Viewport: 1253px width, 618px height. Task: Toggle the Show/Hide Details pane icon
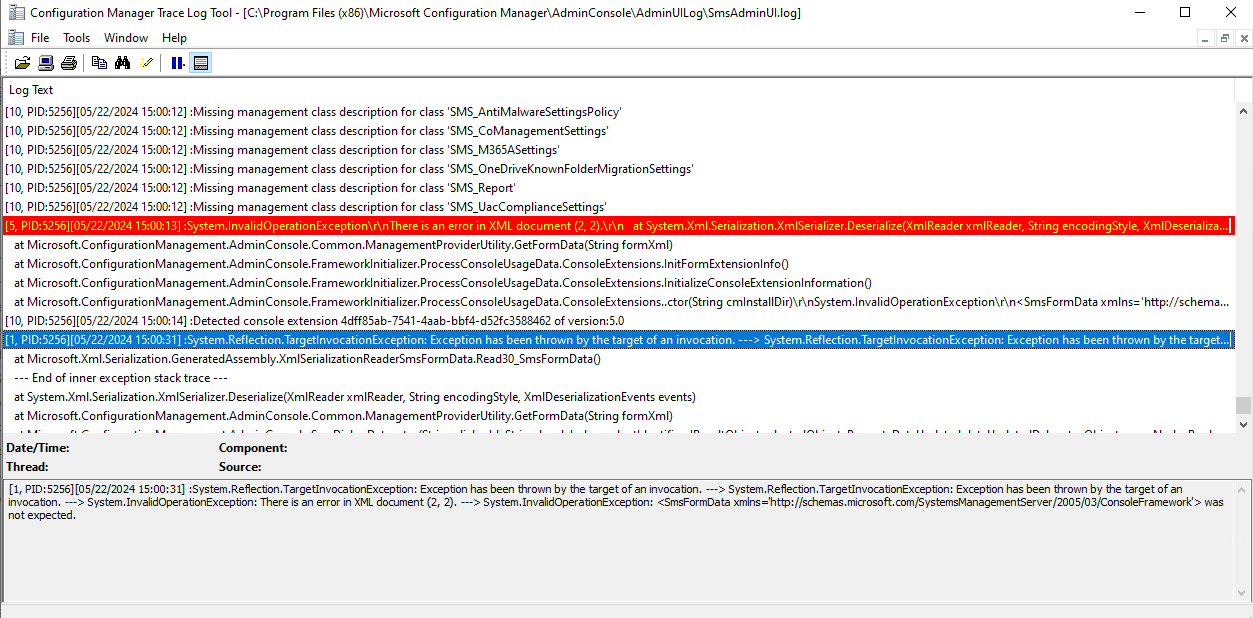(x=201, y=63)
